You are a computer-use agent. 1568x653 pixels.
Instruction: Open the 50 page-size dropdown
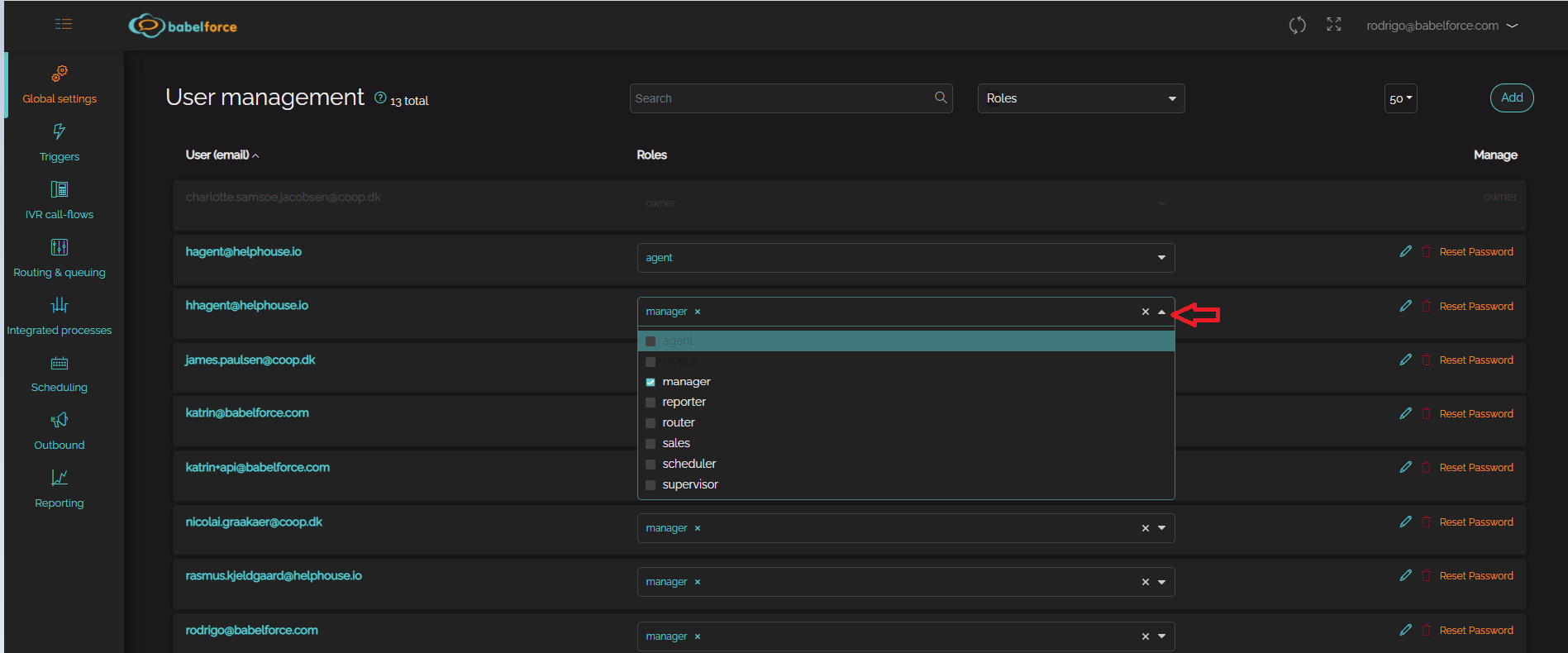click(x=1401, y=98)
